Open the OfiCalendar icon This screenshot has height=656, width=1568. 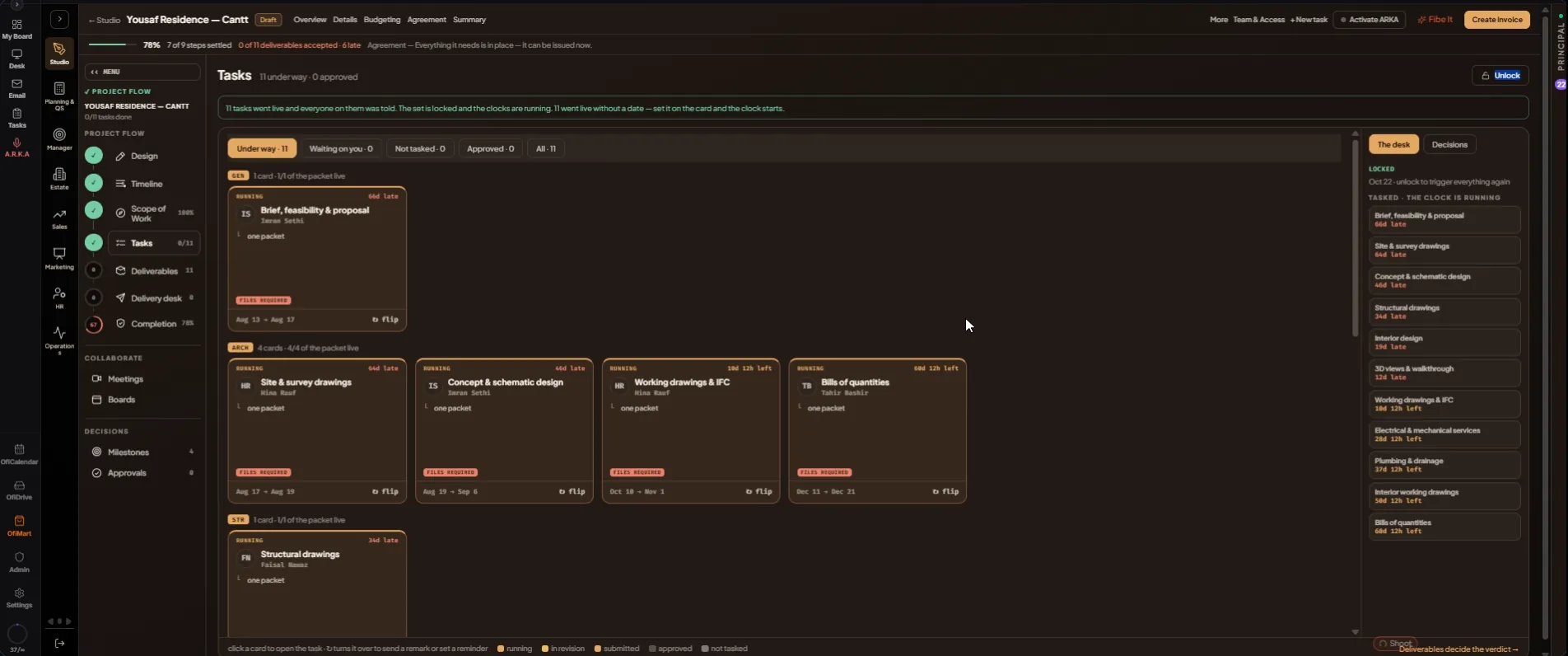click(19, 449)
